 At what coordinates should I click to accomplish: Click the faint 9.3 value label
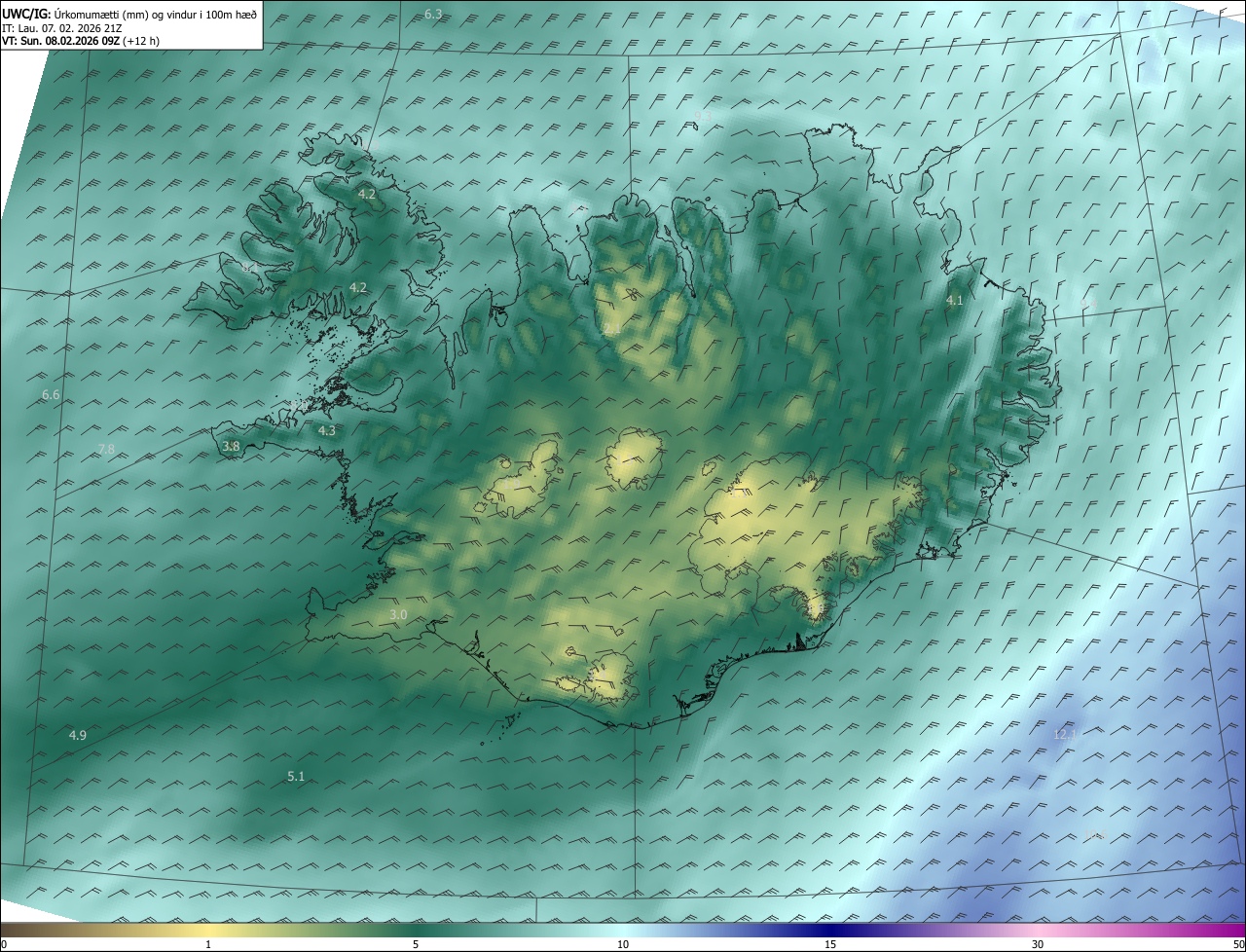tap(703, 116)
